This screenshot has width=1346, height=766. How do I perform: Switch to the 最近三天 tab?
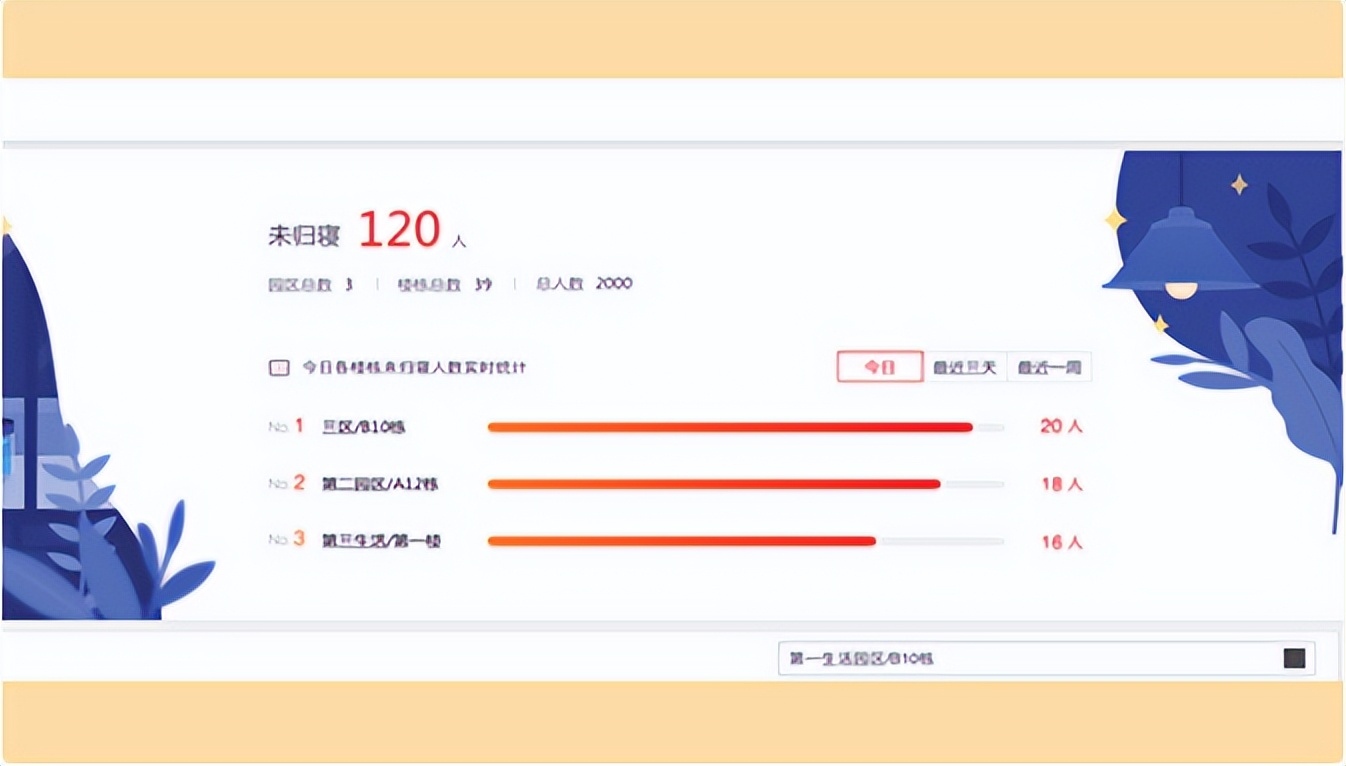[963, 366]
